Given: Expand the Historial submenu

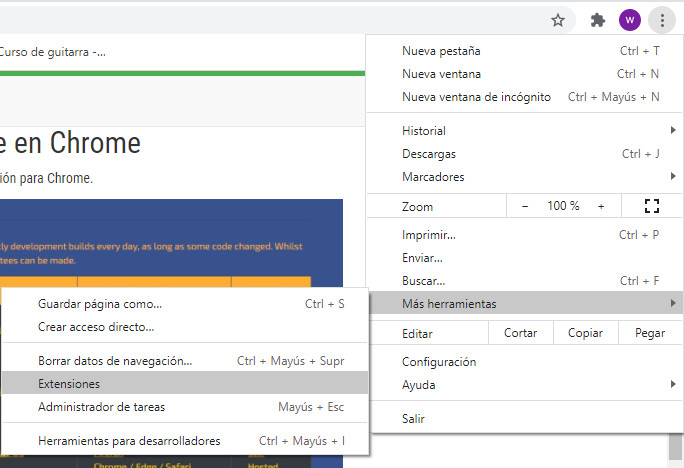Looking at the screenshot, I should tap(525, 131).
